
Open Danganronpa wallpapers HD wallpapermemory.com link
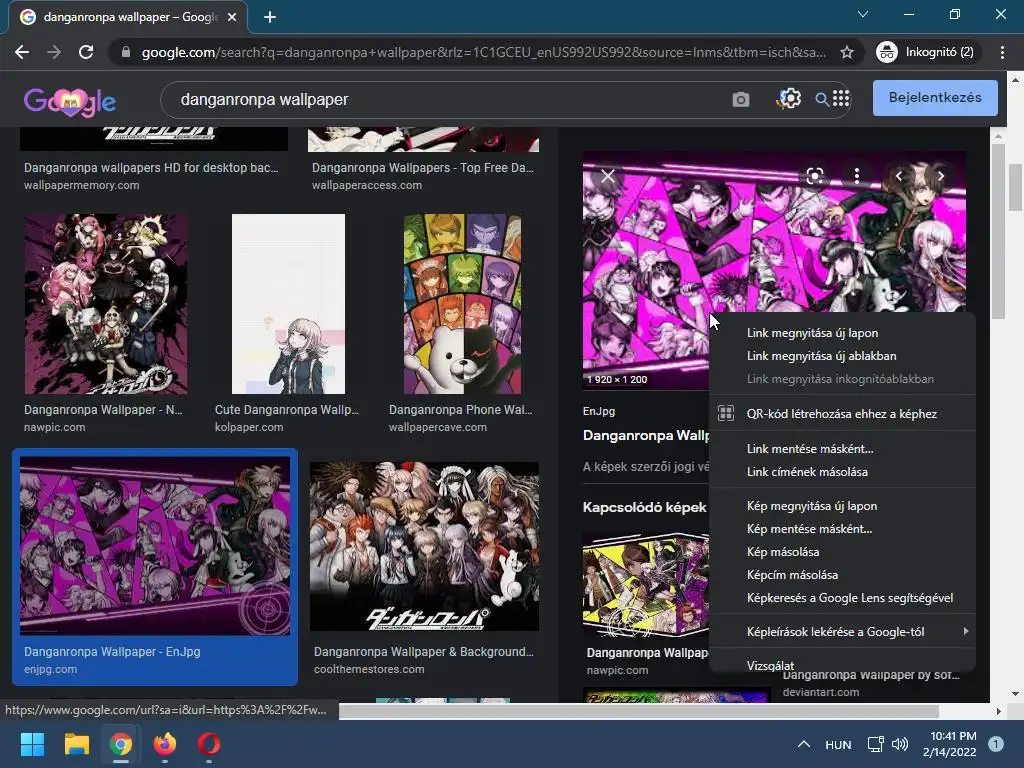pos(151,168)
